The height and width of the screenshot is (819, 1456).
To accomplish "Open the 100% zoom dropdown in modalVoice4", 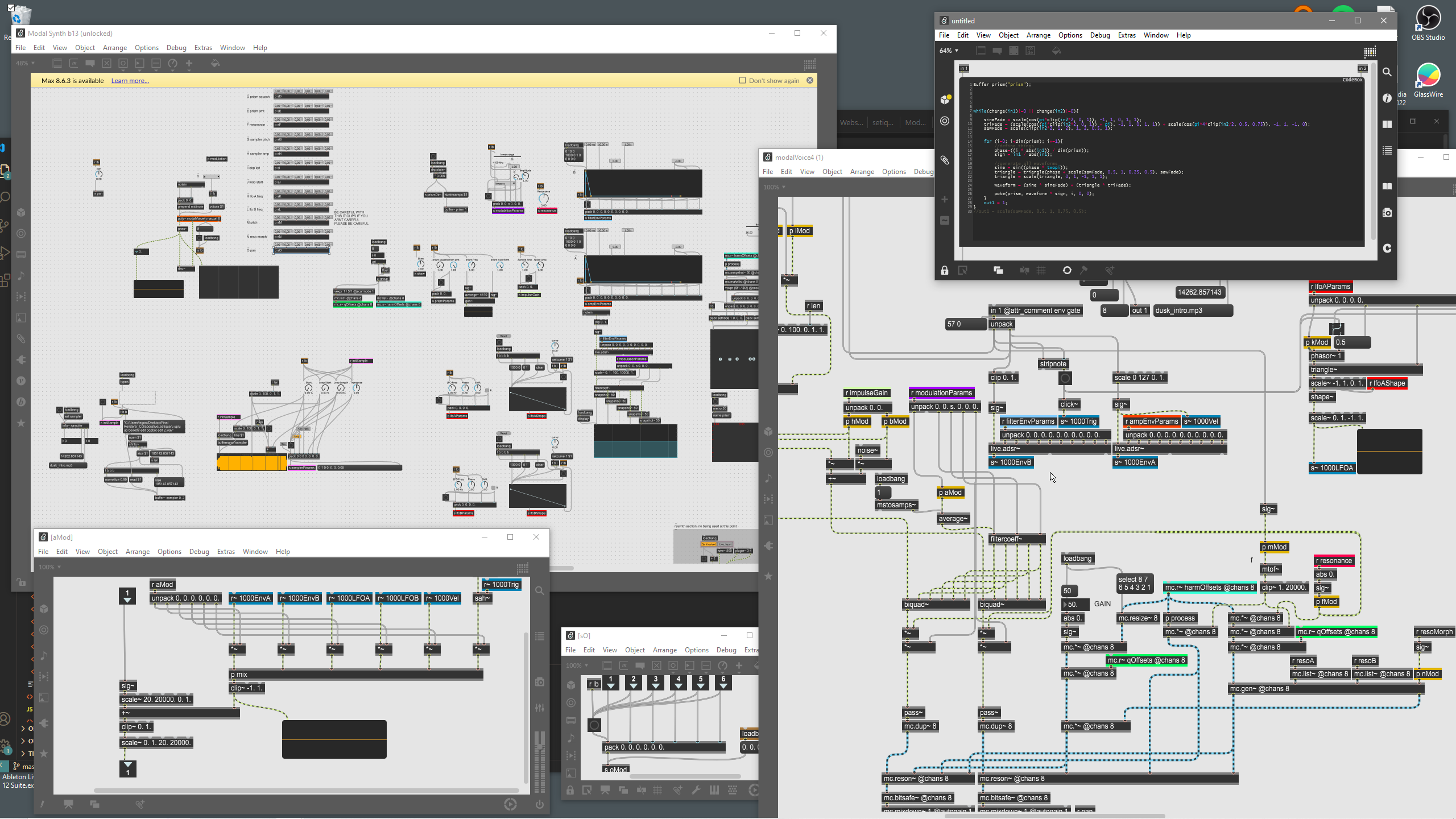I will (x=774, y=187).
